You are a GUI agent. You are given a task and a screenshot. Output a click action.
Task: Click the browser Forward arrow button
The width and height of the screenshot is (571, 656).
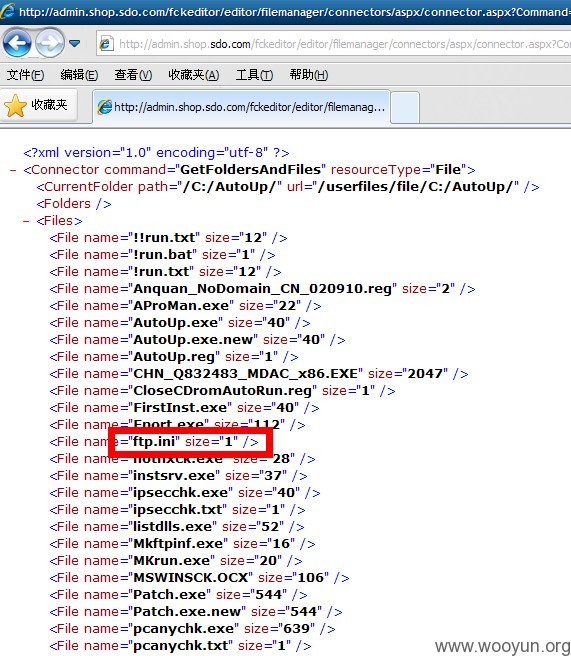click(49, 43)
